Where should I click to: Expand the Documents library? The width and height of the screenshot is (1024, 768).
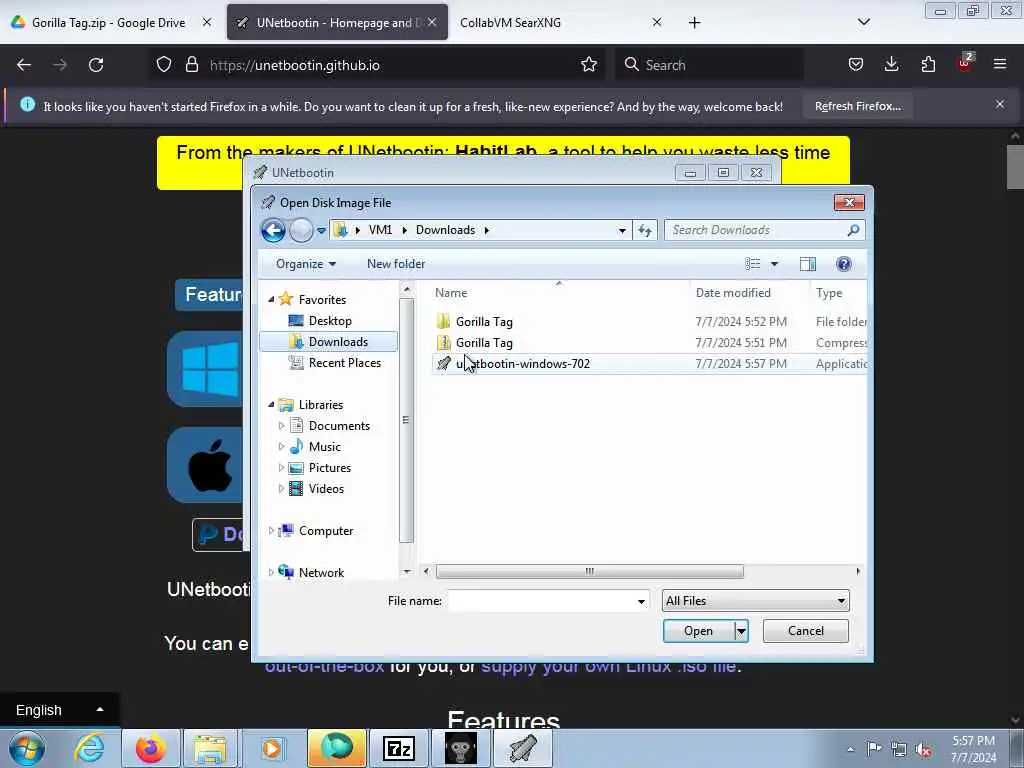coord(281,426)
